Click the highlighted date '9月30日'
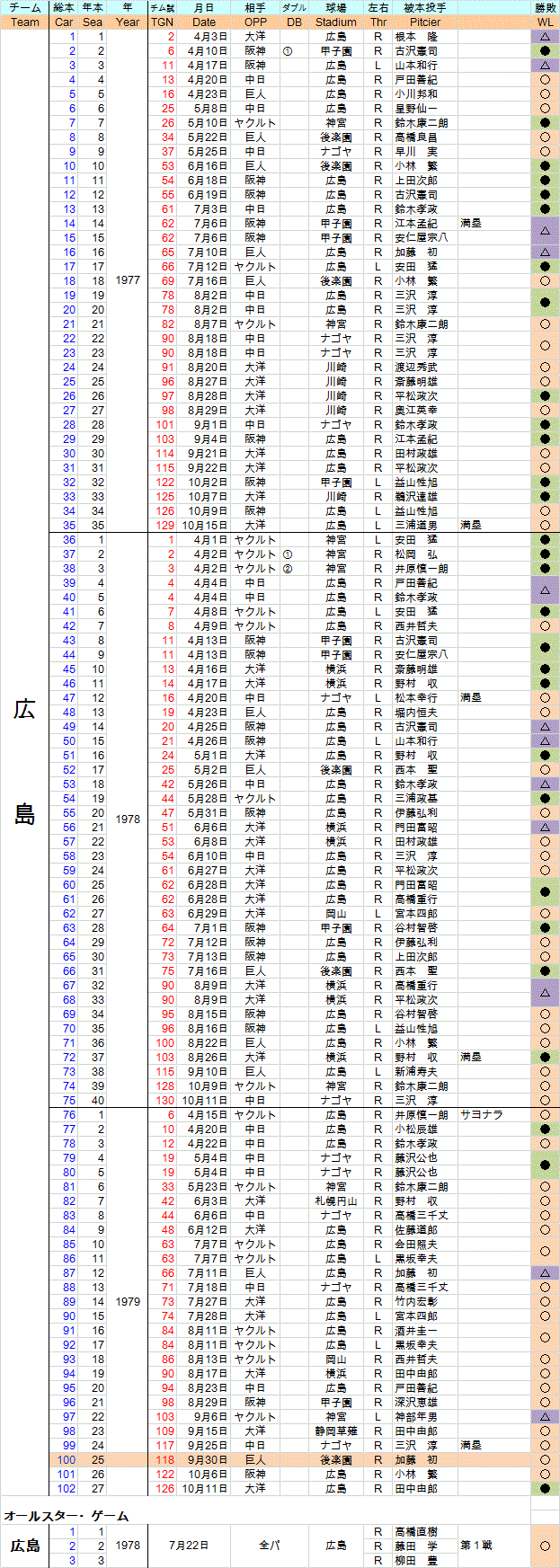560x1568 pixels. (208, 1460)
